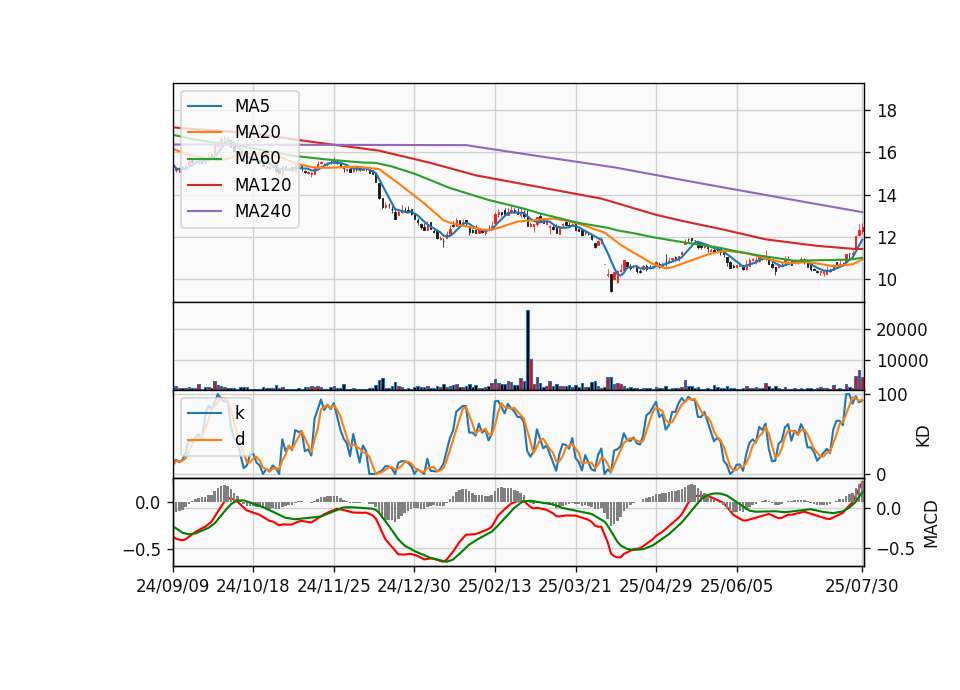Click the MA5 legend label
Image resolution: width=960 pixels, height=690 pixels.
(x=252, y=106)
